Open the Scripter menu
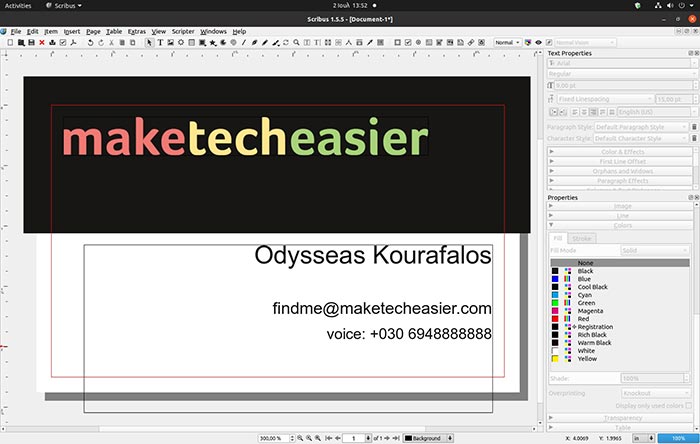 (x=183, y=31)
